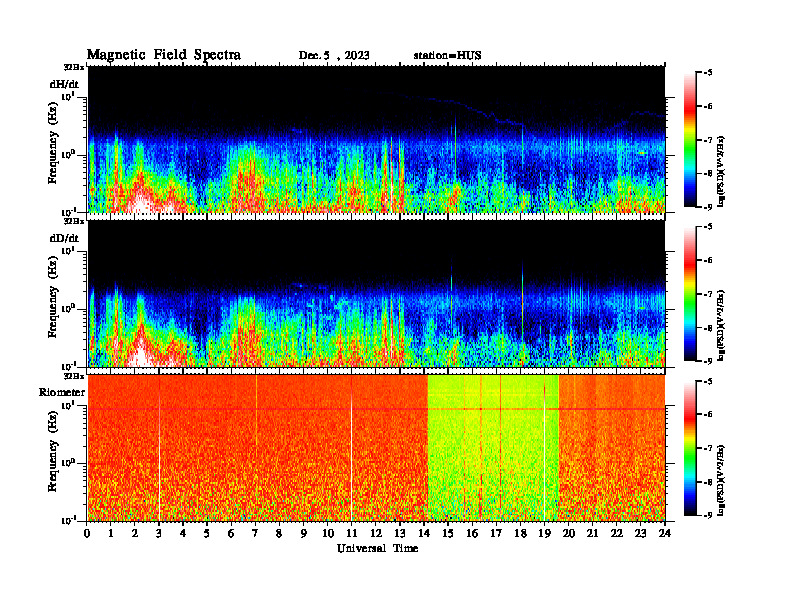Click the "-8" value on Riometer color bar

pos(708,482)
